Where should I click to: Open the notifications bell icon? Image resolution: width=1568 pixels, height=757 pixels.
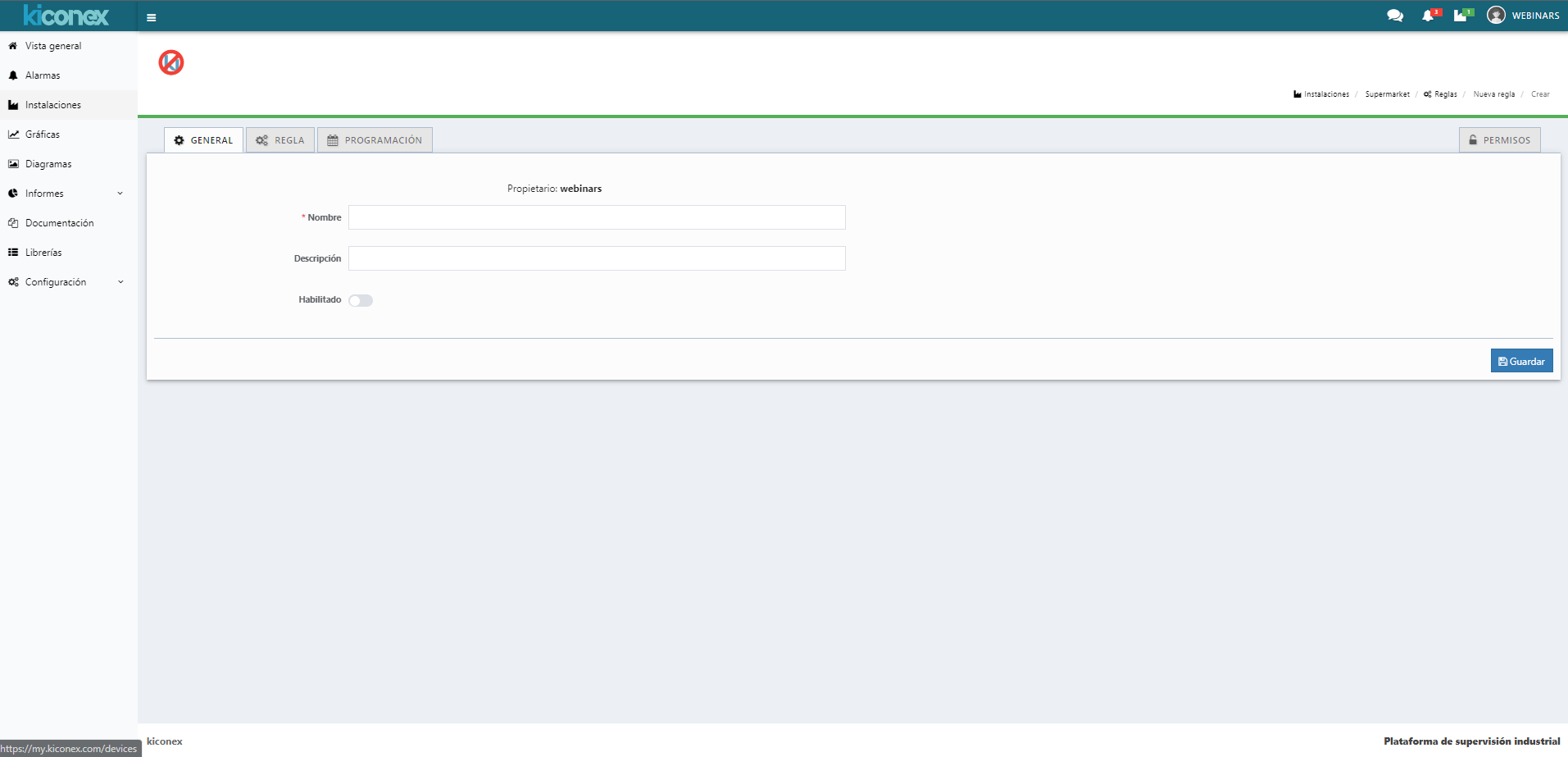tap(1428, 16)
